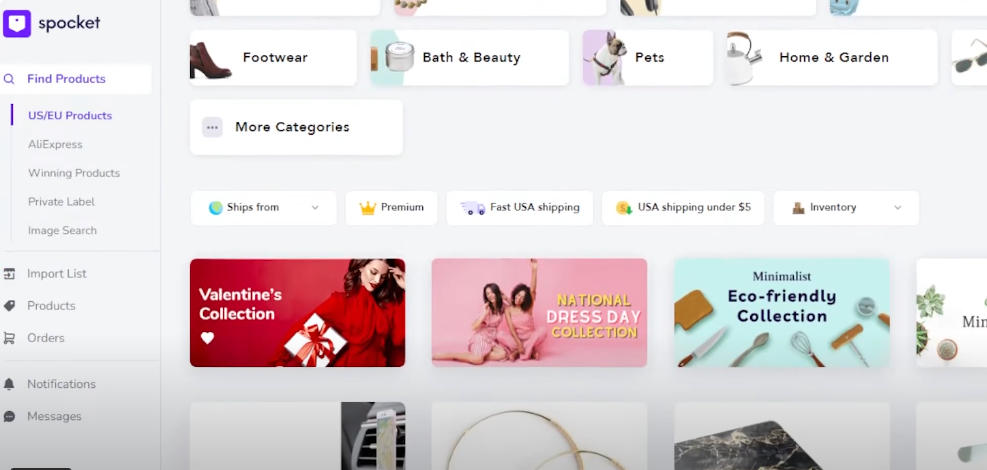Click the Find Products magnifier icon
Screen dimensions: 987x470
click(x=9, y=79)
